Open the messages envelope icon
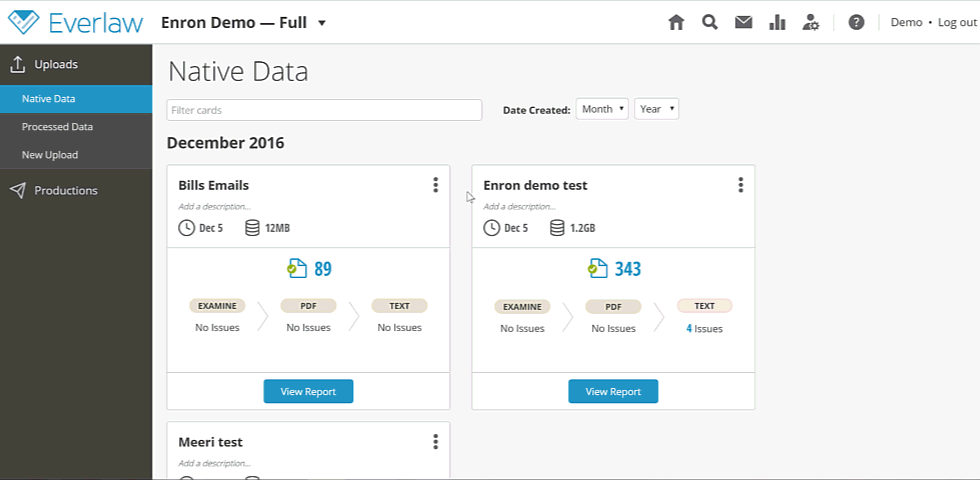This screenshot has width=980, height=480. (743, 22)
